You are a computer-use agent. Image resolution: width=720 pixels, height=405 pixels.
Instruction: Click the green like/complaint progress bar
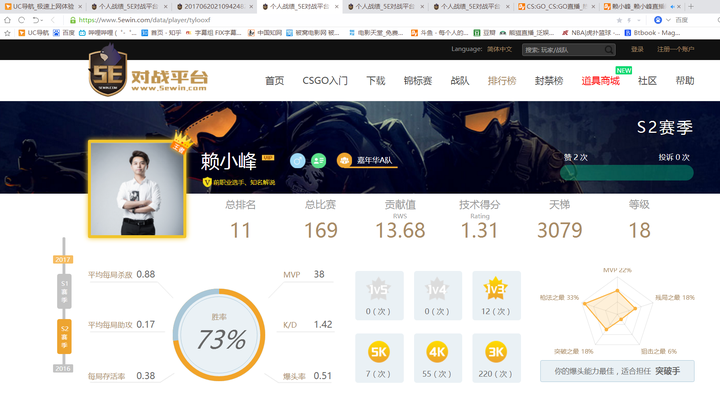627,173
